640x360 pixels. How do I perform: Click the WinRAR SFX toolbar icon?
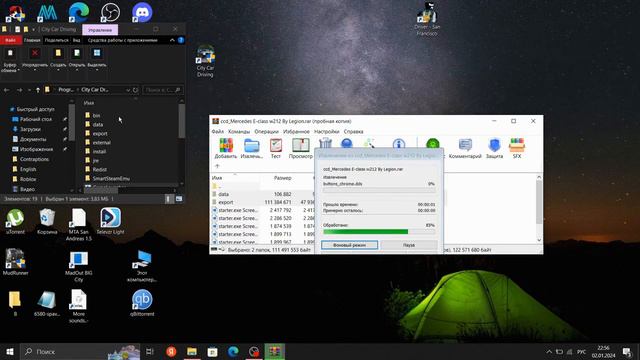517,145
